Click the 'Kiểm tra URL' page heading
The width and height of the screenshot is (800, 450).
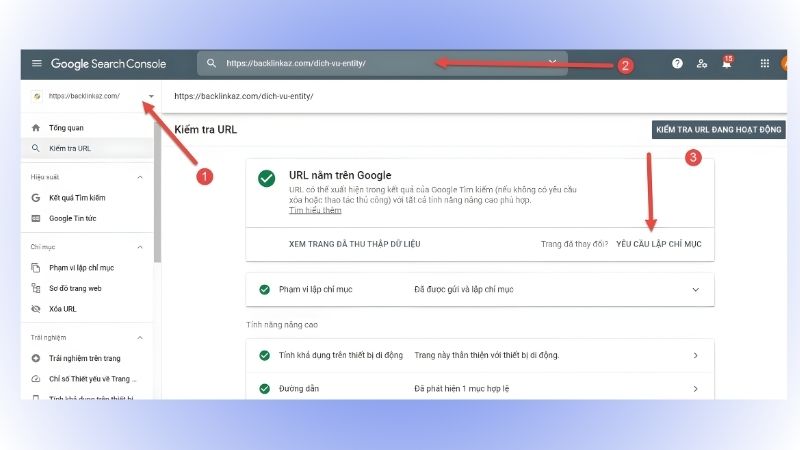pos(206,130)
